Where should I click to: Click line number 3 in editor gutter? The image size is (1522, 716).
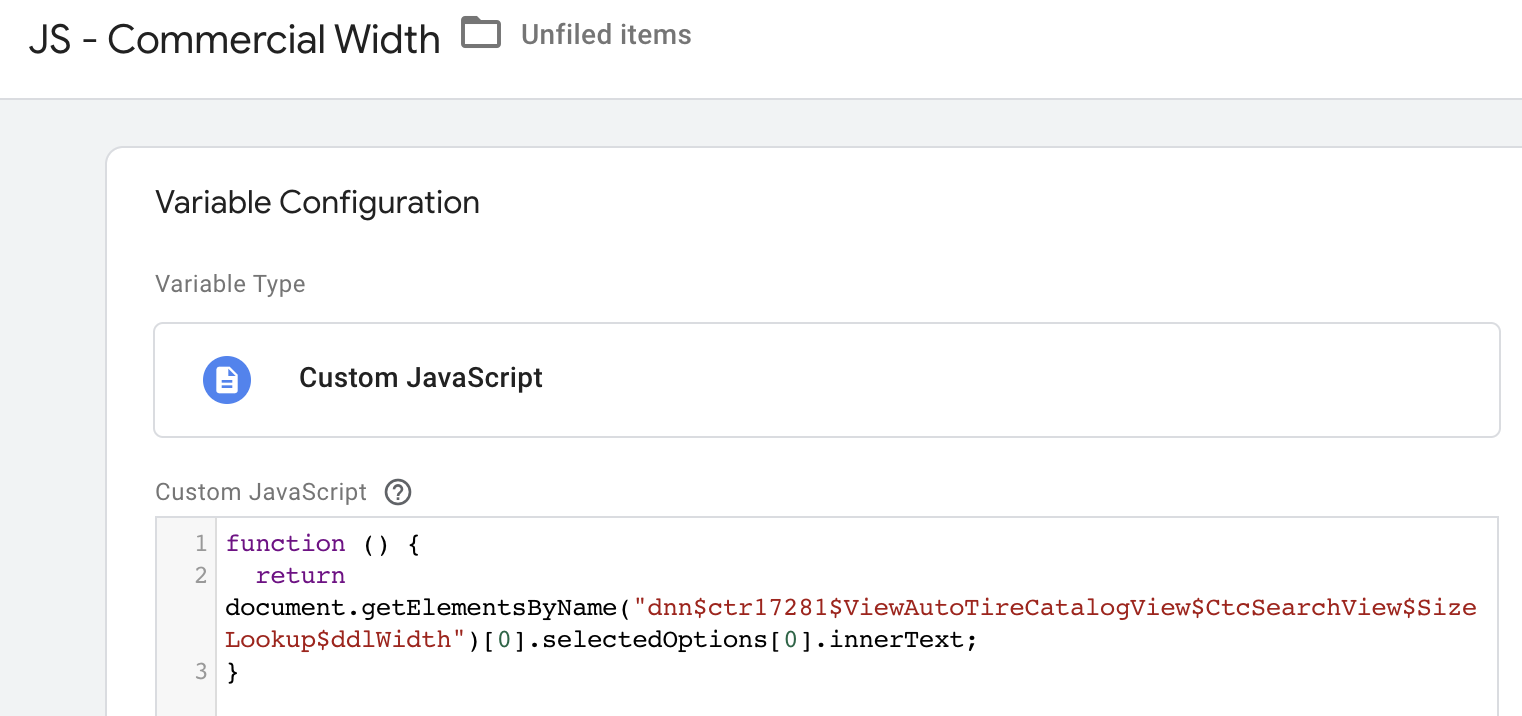(x=201, y=672)
